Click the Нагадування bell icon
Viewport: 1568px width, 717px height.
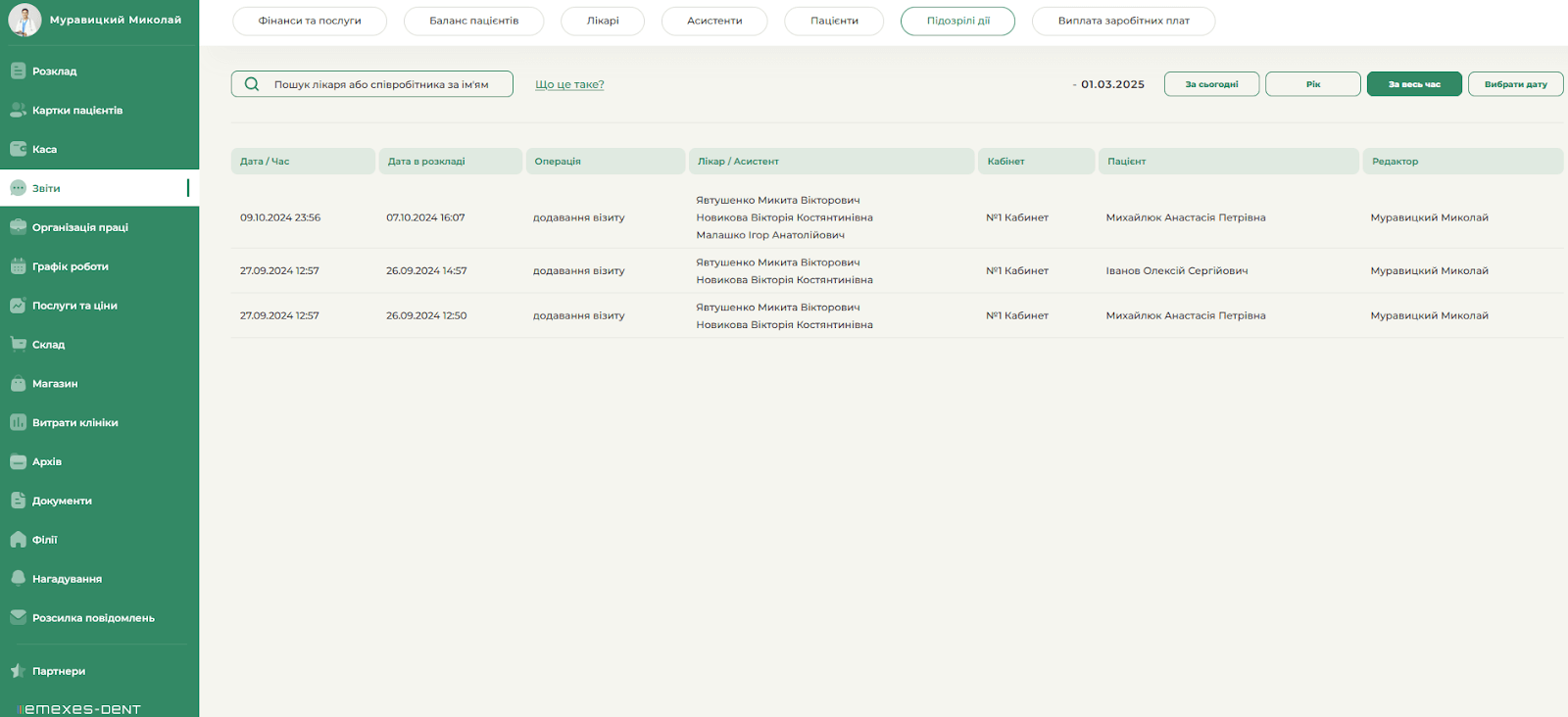click(18, 578)
